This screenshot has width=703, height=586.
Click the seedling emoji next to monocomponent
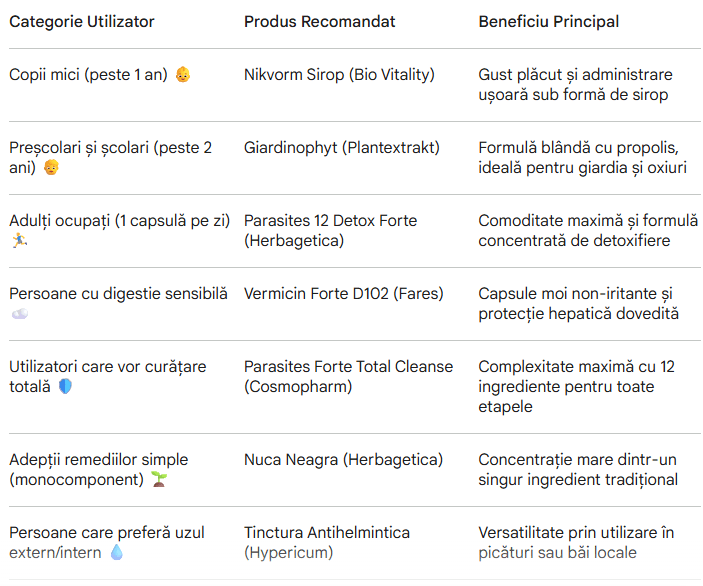tap(159, 480)
